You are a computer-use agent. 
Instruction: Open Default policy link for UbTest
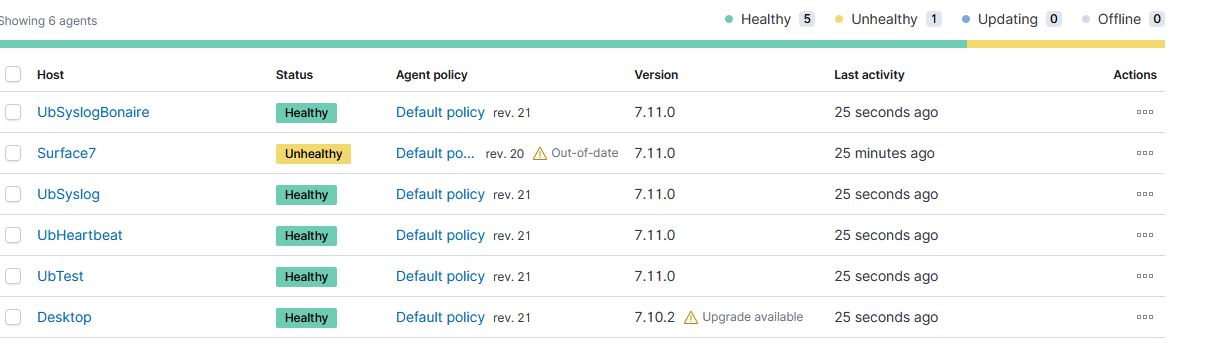(x=440, y=276)
